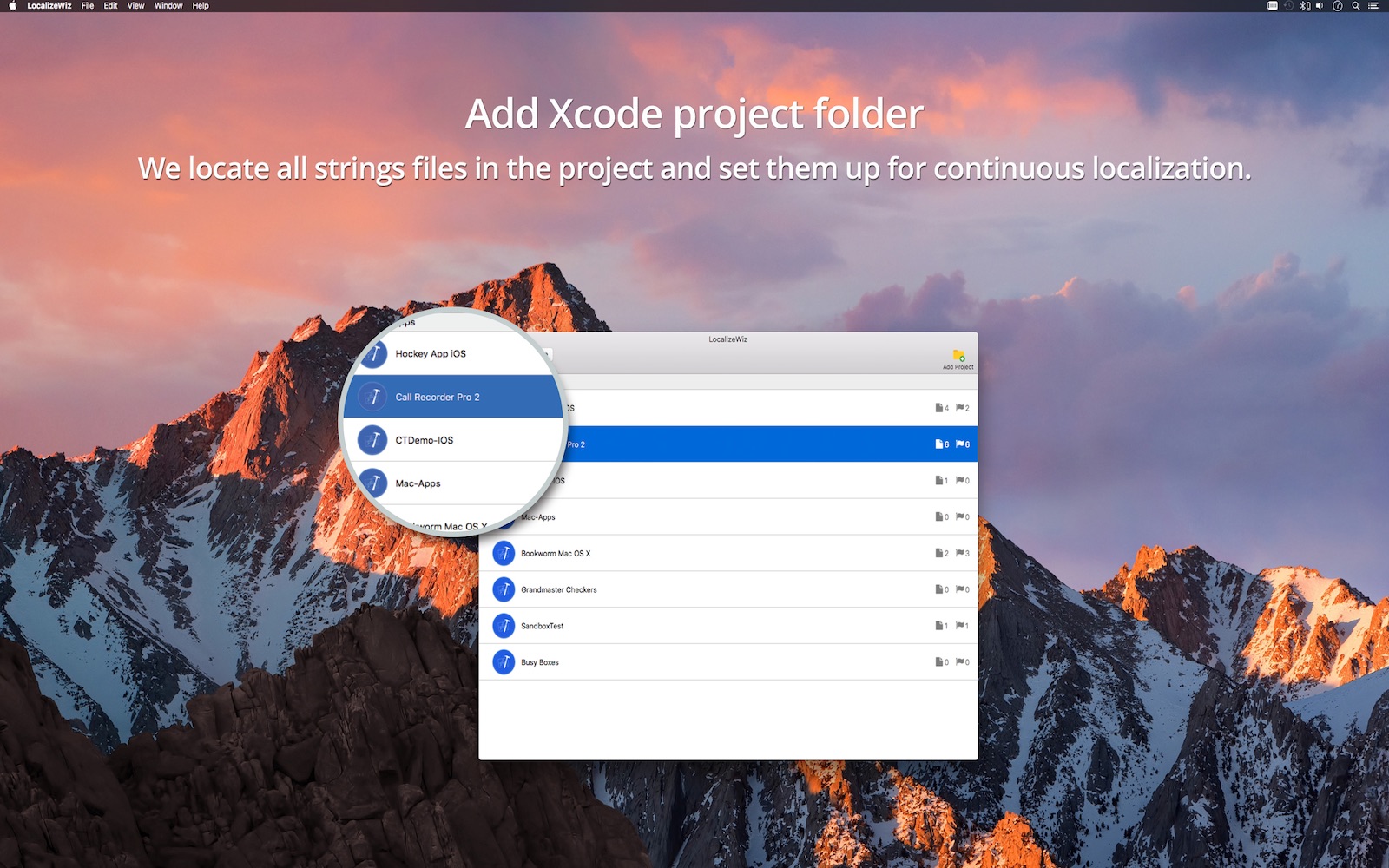The image size is (1389, 868).
Task: Click the SandboxTest project icon
Action: coord(504,626)
